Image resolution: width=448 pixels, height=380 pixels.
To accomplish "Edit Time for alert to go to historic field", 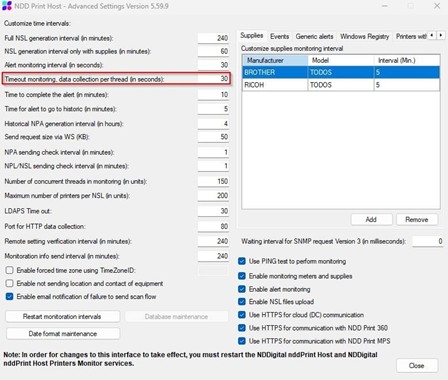I will pos(213,109).
